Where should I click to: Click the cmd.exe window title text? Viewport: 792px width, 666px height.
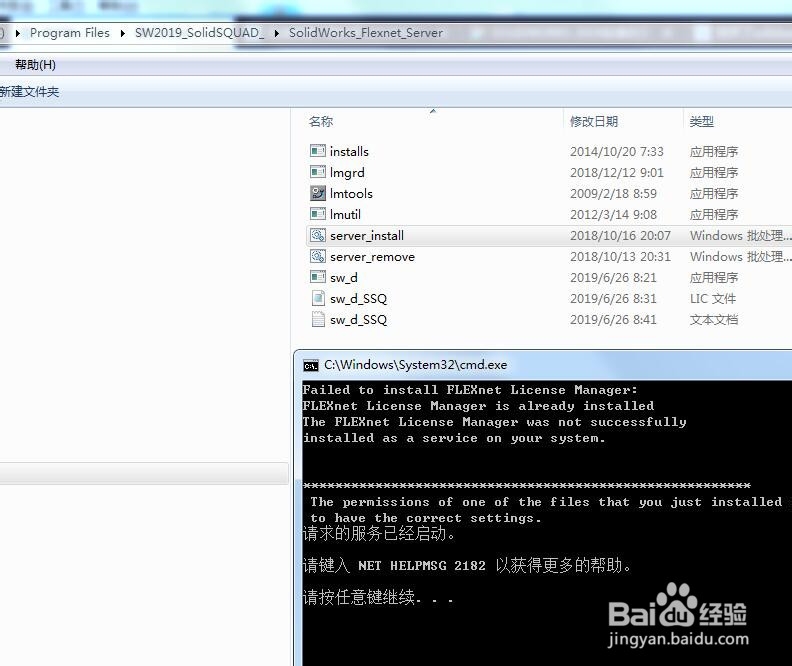click(415, 365)
